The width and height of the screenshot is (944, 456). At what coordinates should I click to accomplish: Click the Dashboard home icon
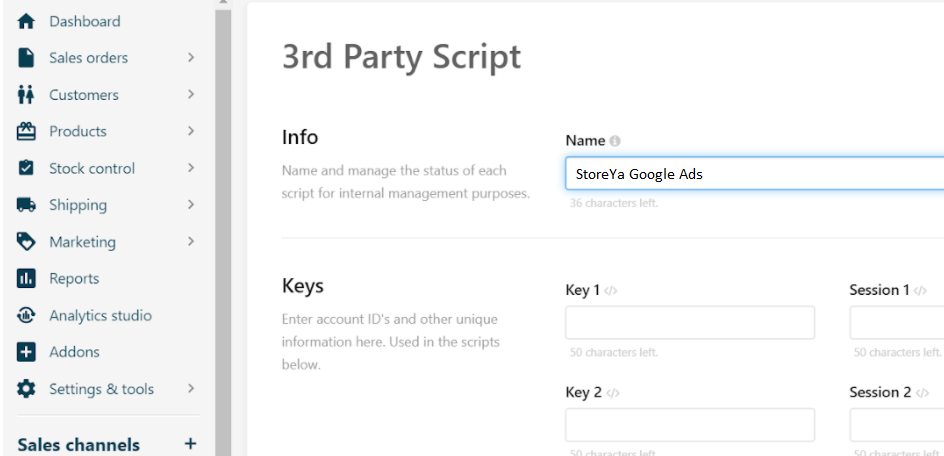tap(27, 21)
